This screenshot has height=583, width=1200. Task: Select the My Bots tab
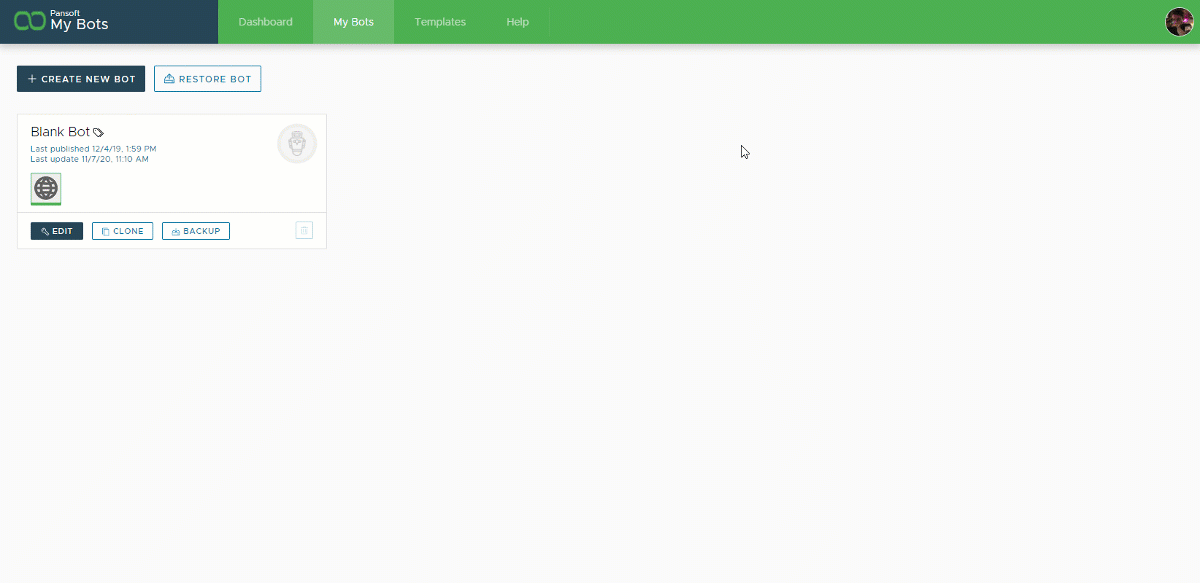coord(353,21)
